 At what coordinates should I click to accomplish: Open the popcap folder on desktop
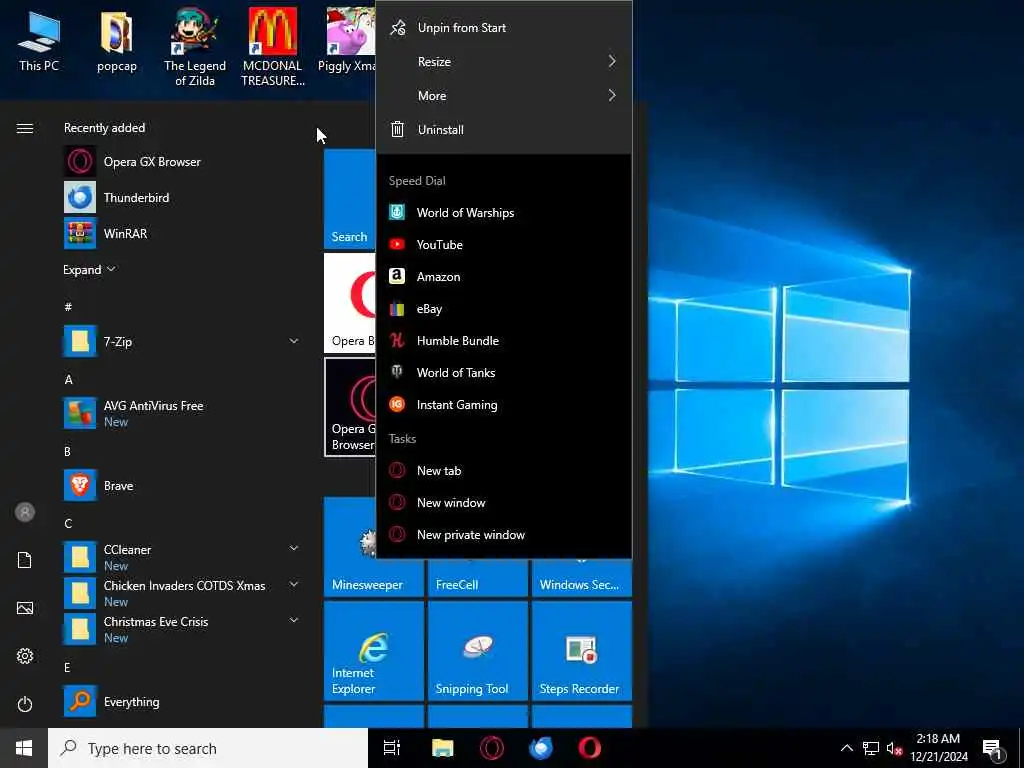116,42
